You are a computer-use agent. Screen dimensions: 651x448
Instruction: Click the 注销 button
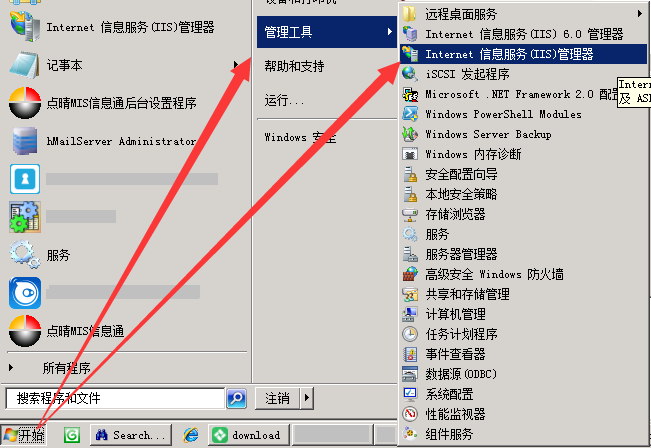tap(278, 398)
